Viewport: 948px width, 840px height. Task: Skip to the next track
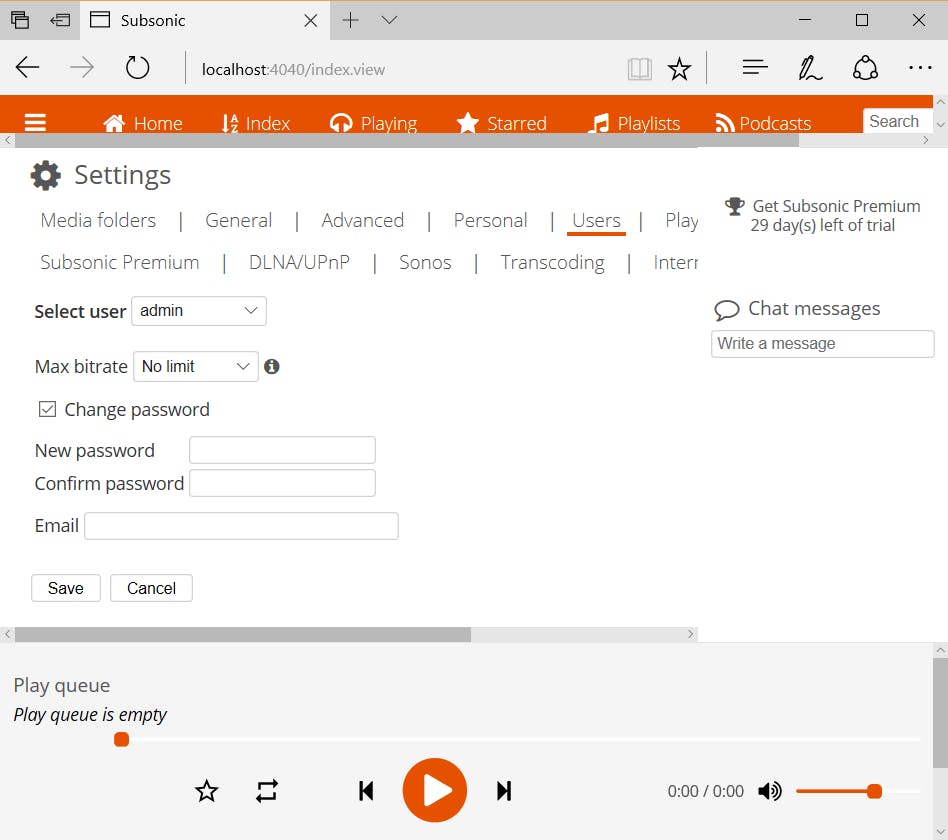[x=504, y=791]
